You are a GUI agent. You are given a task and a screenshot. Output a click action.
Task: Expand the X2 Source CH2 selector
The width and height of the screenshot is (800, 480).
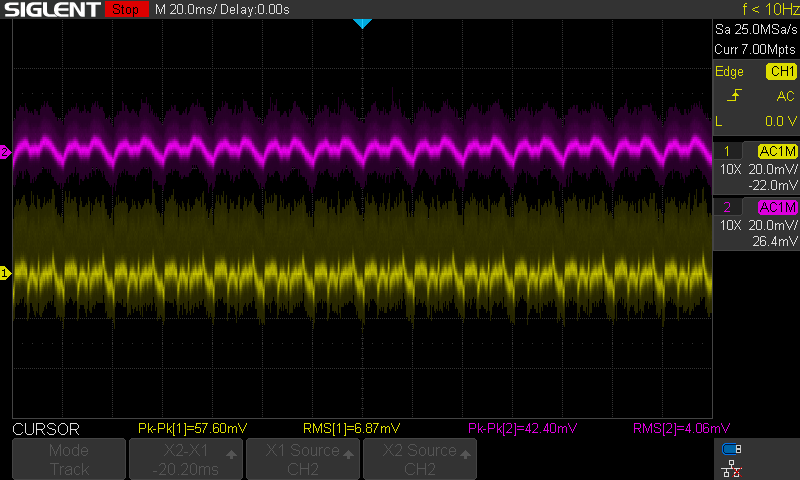419,459
